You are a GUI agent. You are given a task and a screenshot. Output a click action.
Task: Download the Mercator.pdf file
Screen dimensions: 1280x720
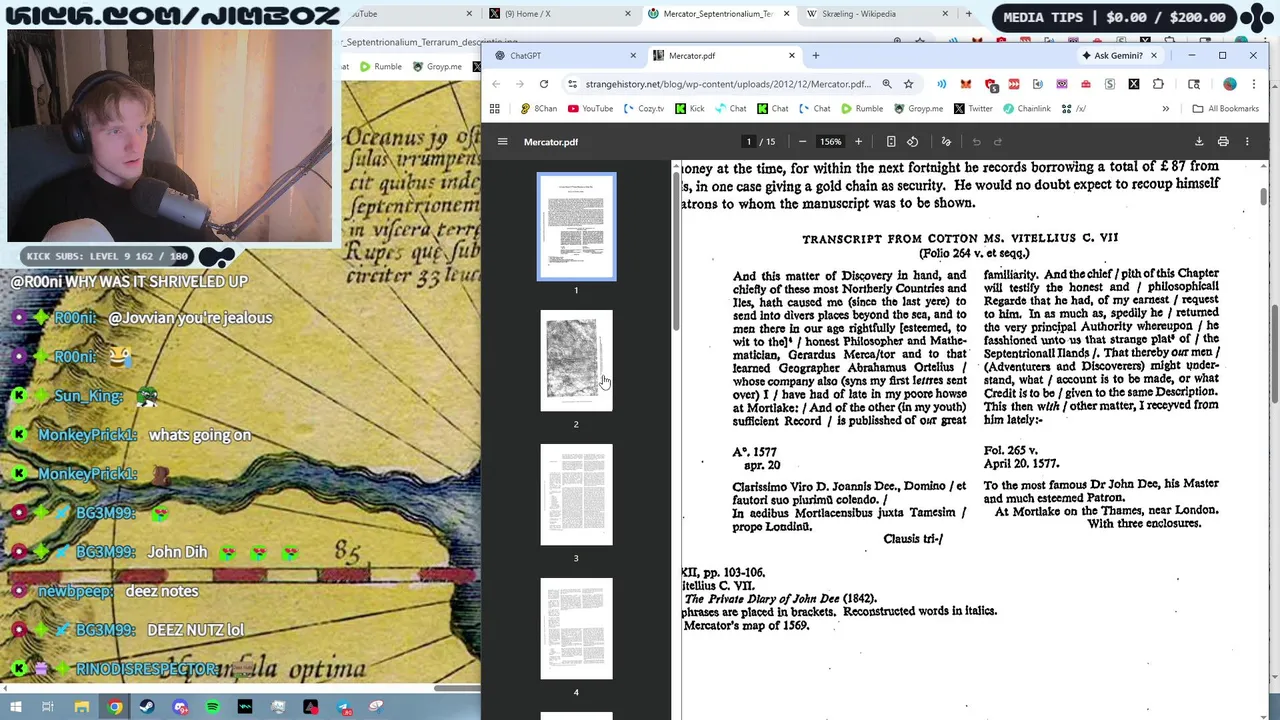[1199, 142]
